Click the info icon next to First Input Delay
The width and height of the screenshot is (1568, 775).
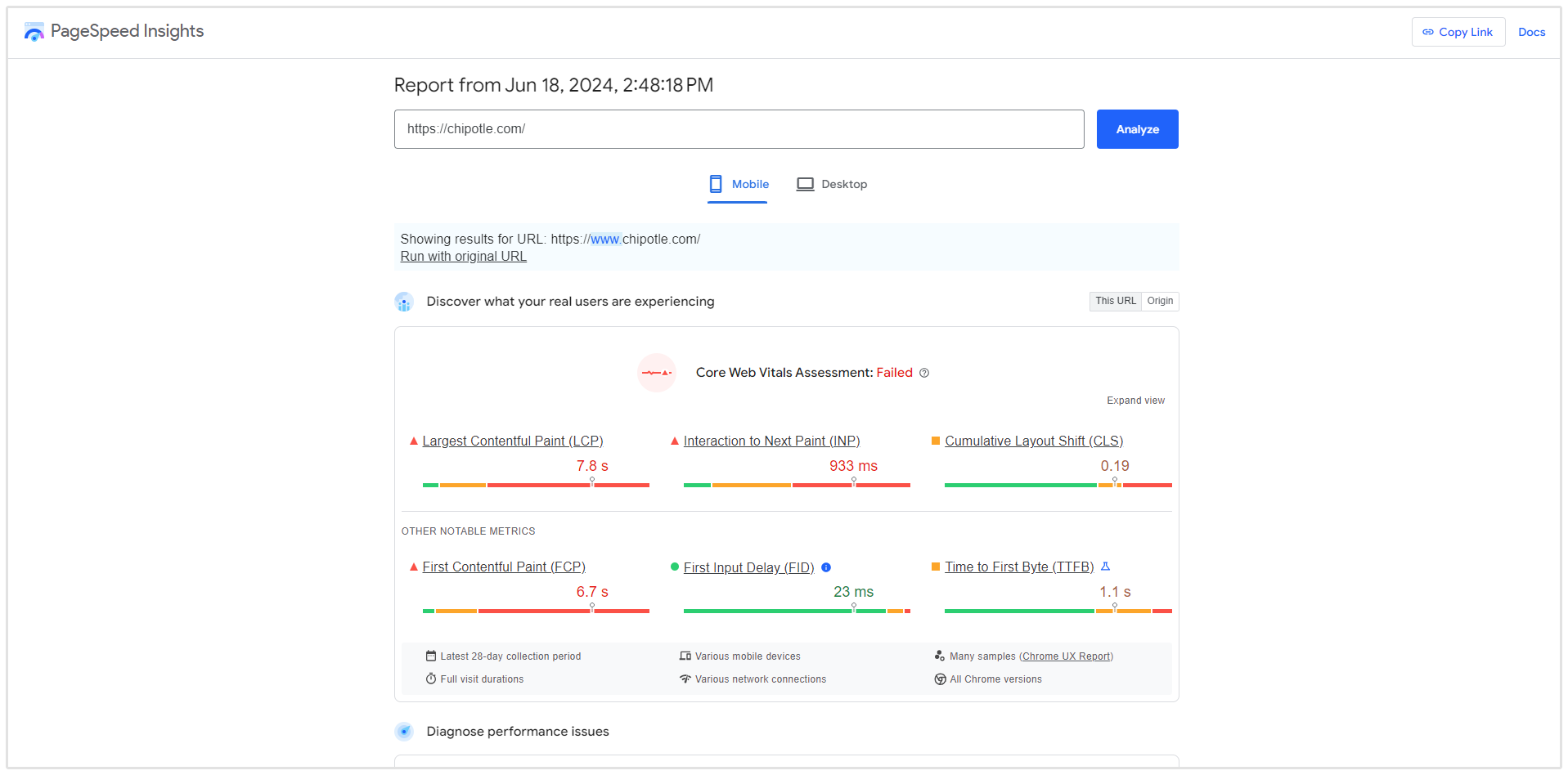(x=826, y=567)
